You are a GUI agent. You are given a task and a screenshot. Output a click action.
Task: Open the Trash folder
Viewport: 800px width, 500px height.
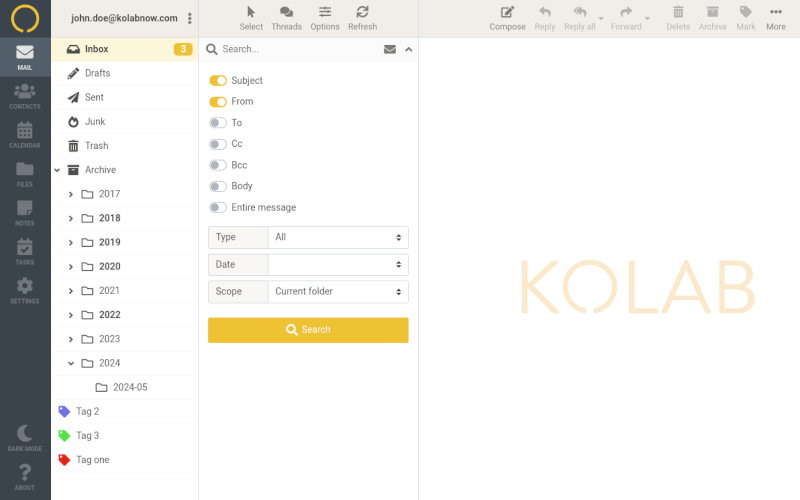124,146
